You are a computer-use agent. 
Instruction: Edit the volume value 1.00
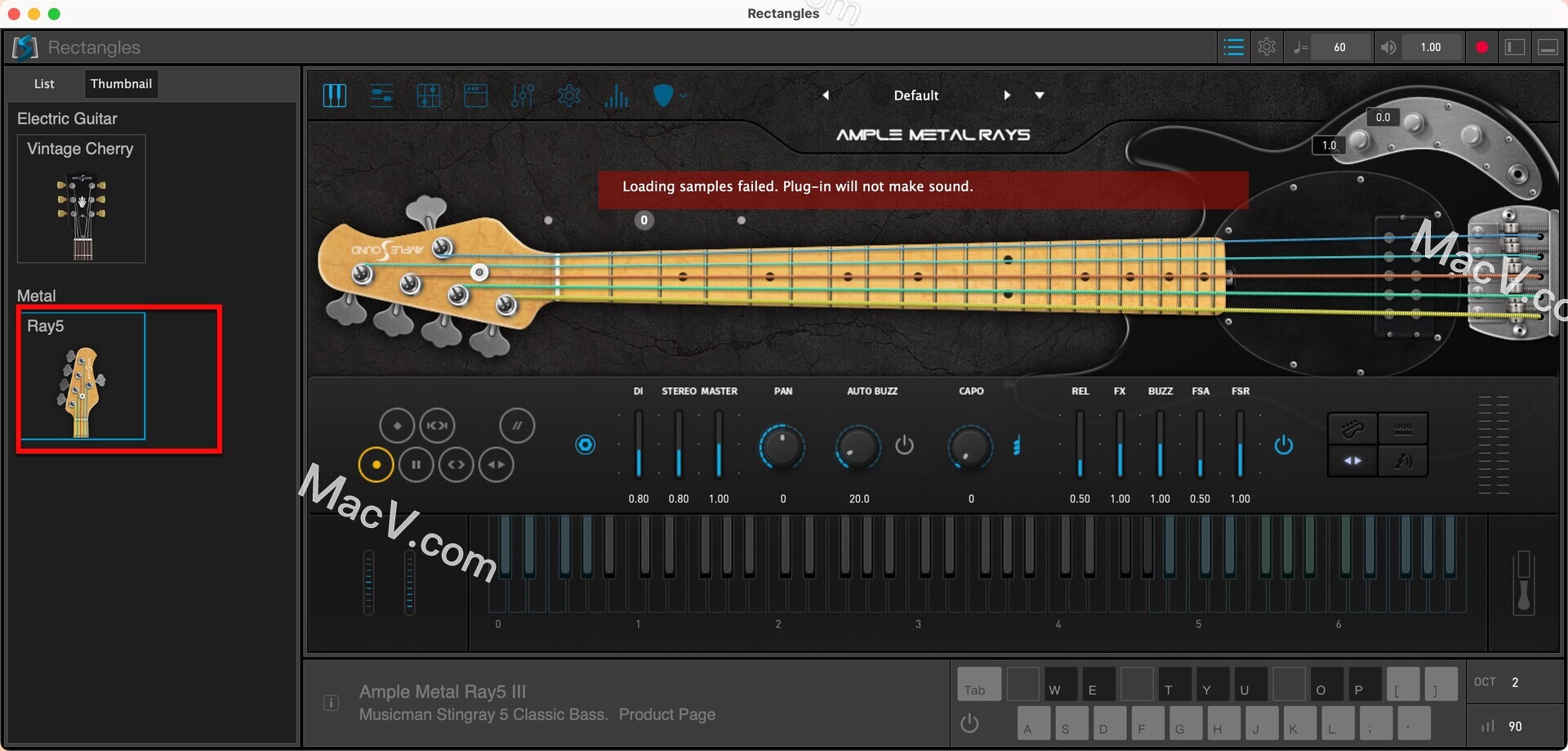pyautogui.click(x=1432, y=47)
